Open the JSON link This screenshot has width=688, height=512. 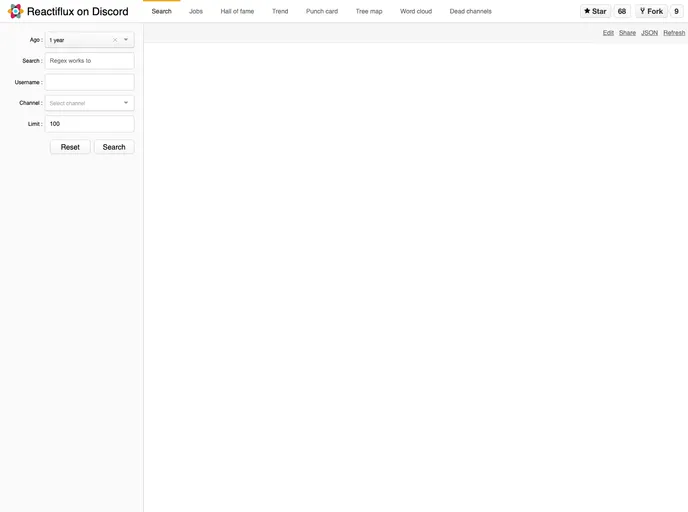coord(649,33)
